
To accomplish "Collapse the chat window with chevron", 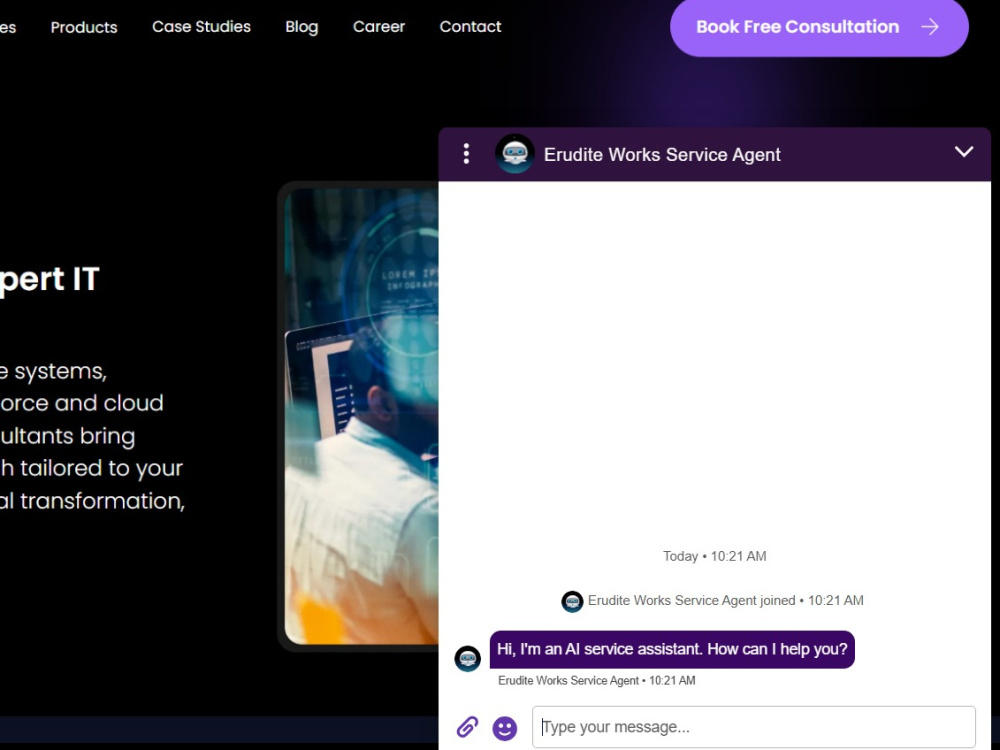I will pos(964,152).
